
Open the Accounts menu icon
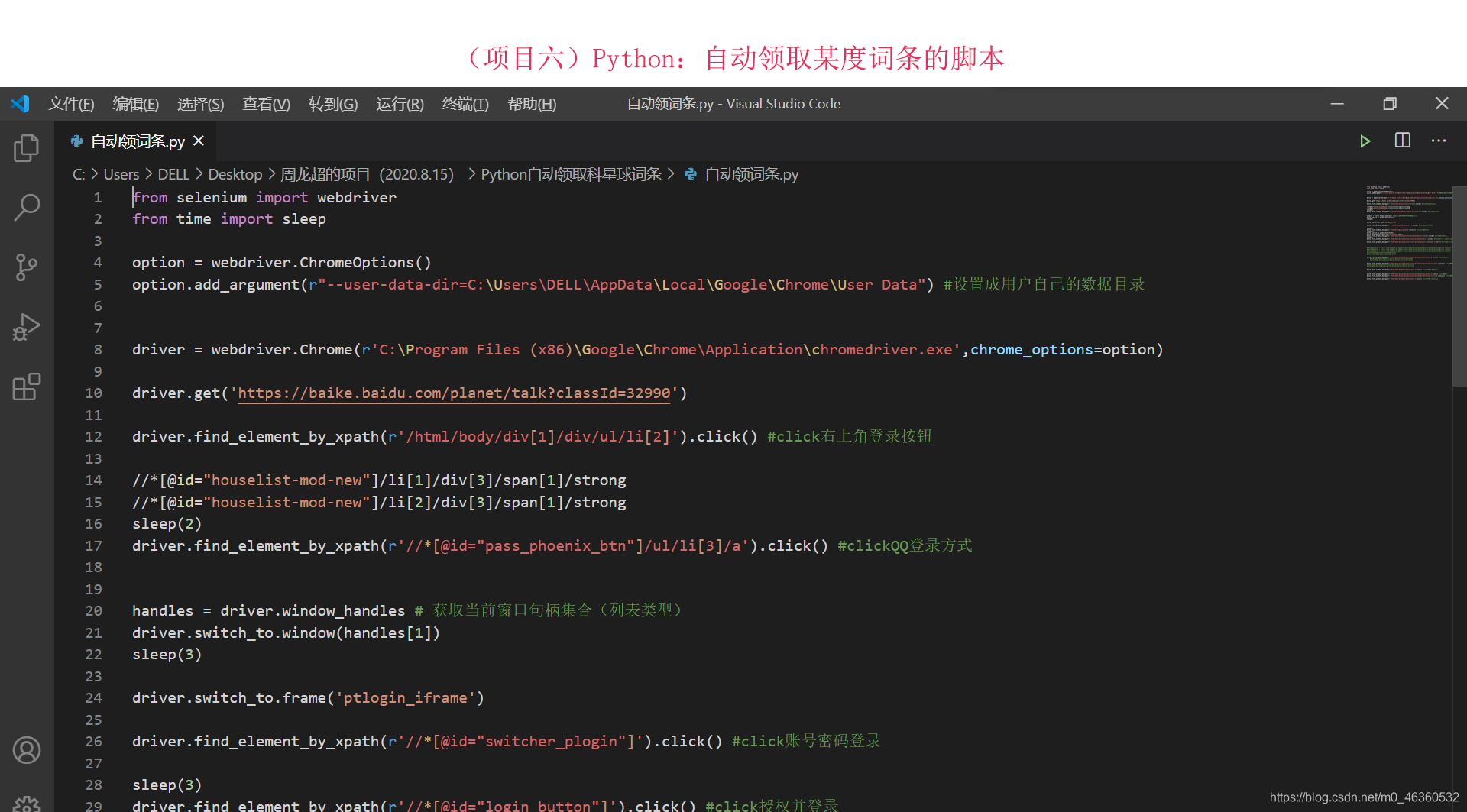(x=27, y=750)
